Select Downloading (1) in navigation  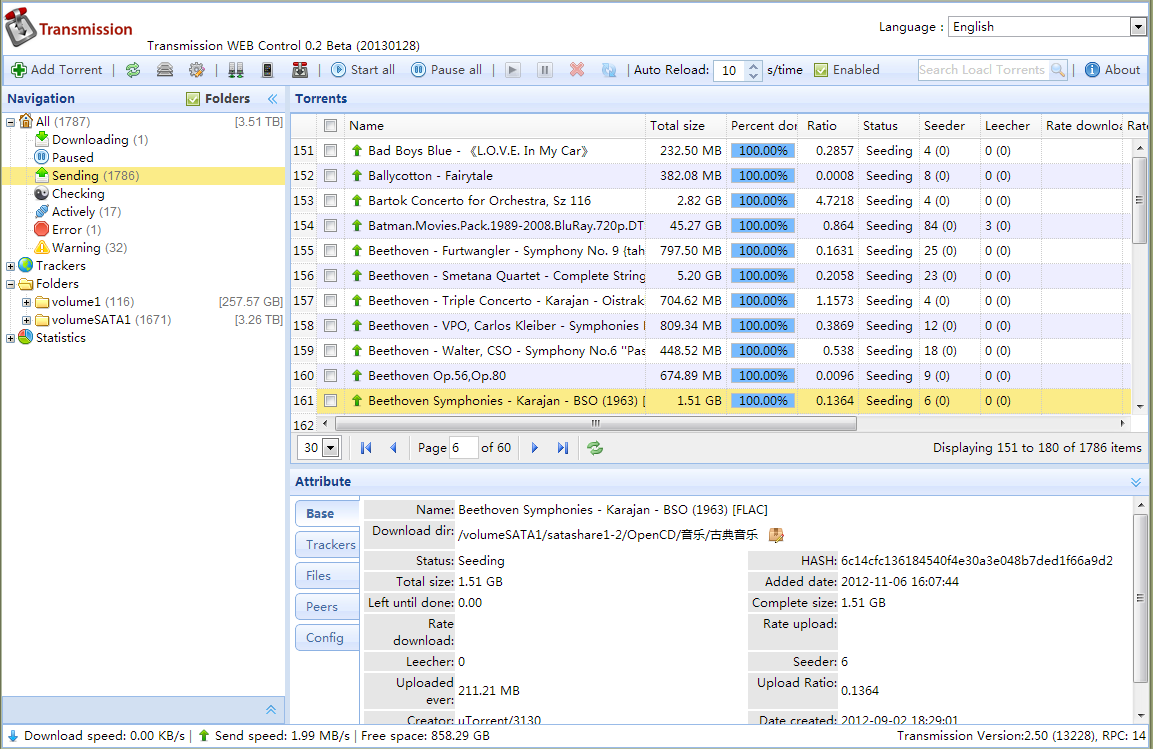92,140
